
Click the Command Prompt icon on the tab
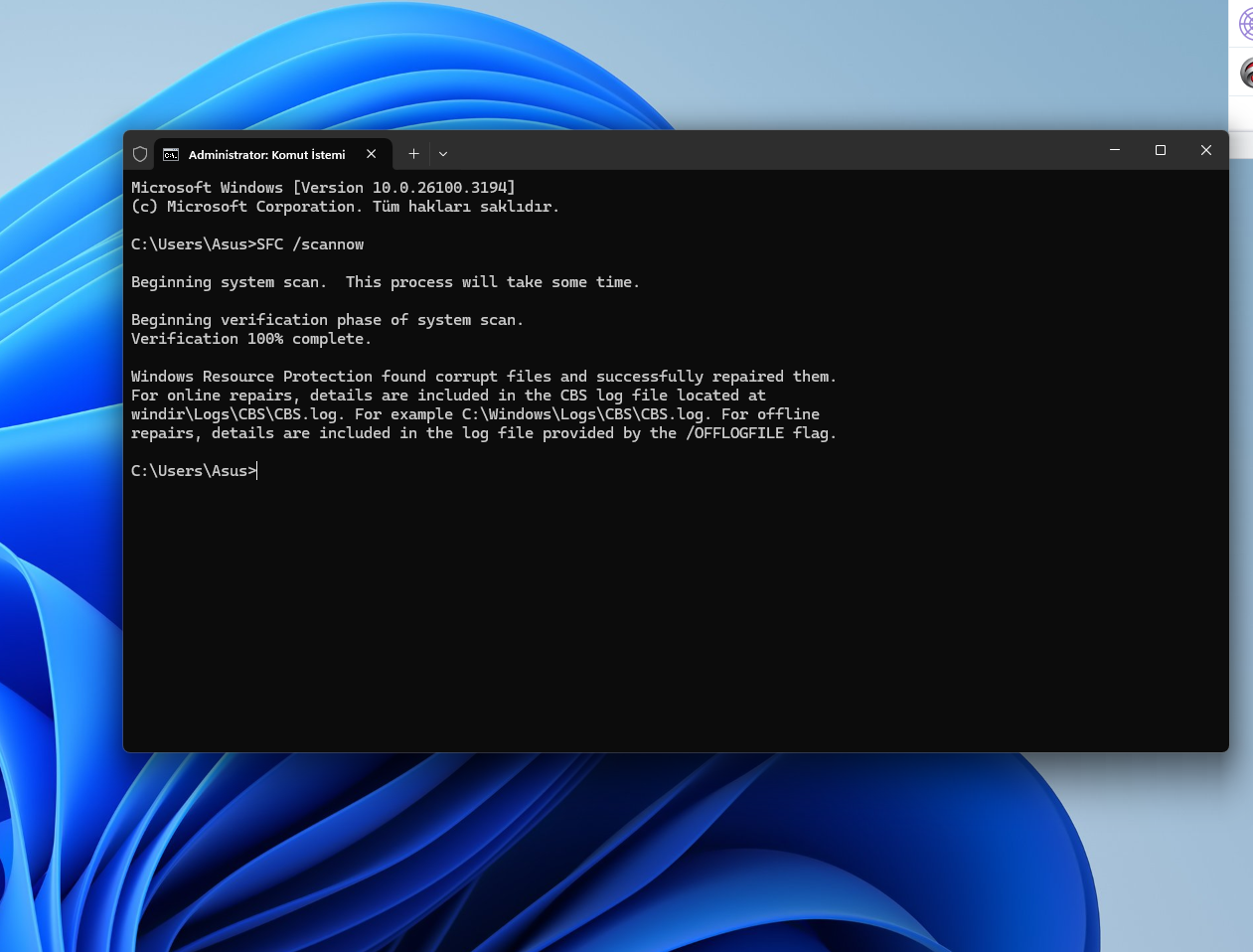pos(171,154)
